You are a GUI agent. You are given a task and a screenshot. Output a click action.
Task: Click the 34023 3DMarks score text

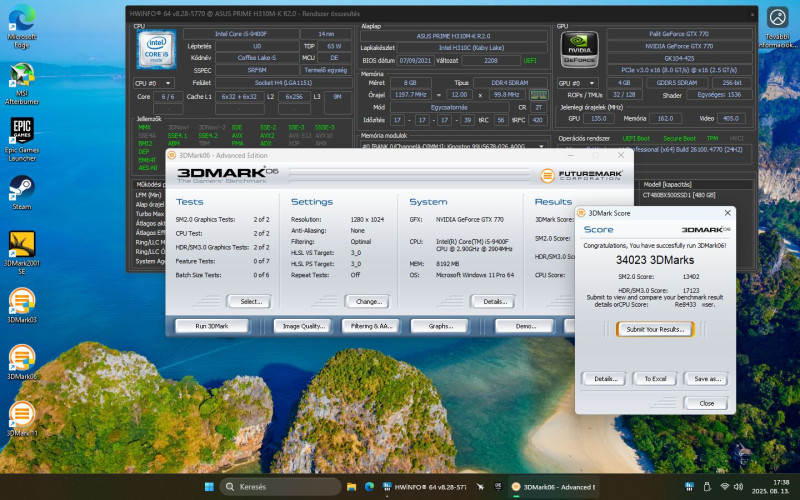[x=655, y=260]
